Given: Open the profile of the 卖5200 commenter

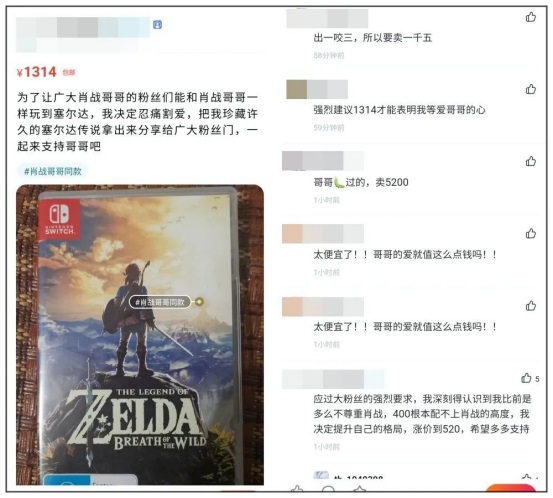Looking at the screenshot, I should coord(323,161).
